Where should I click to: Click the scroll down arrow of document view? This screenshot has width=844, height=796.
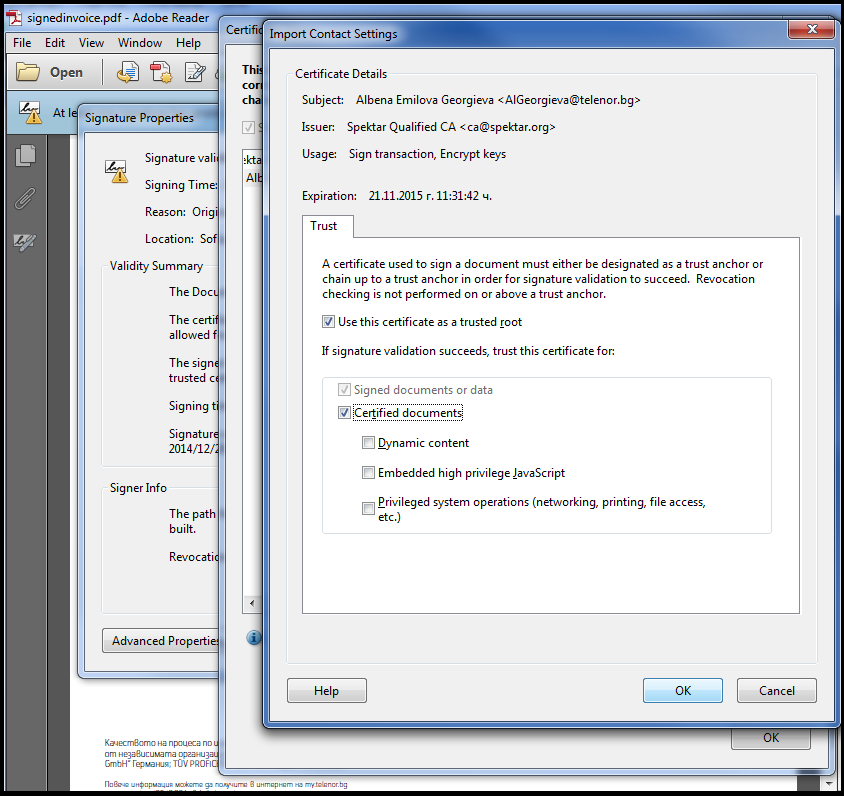click(x=829, y=784)
